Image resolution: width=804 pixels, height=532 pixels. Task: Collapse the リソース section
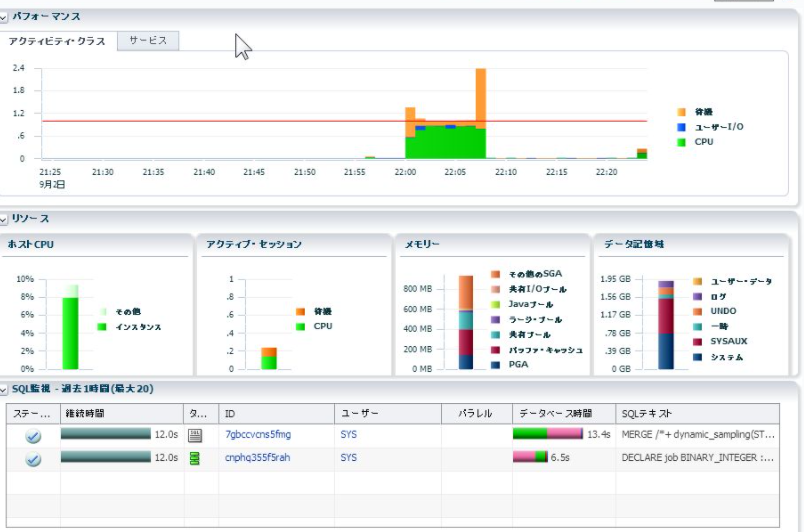(x=4, y=218)
